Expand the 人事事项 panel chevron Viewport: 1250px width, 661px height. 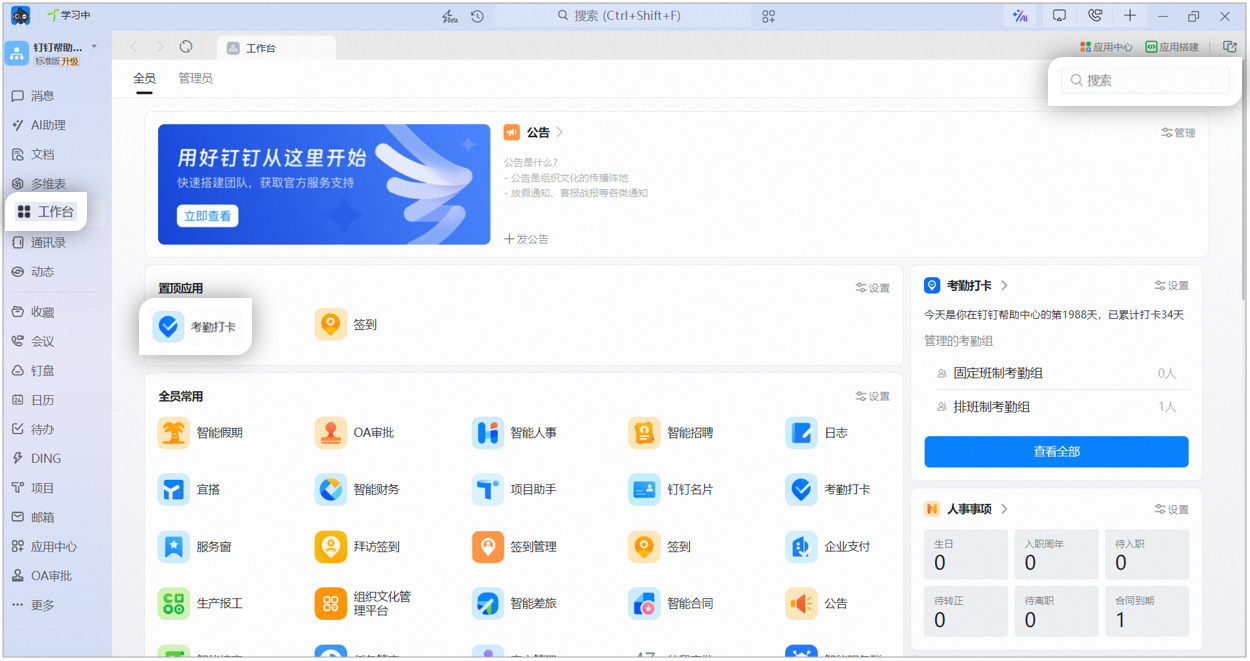tap(1005, 509)
